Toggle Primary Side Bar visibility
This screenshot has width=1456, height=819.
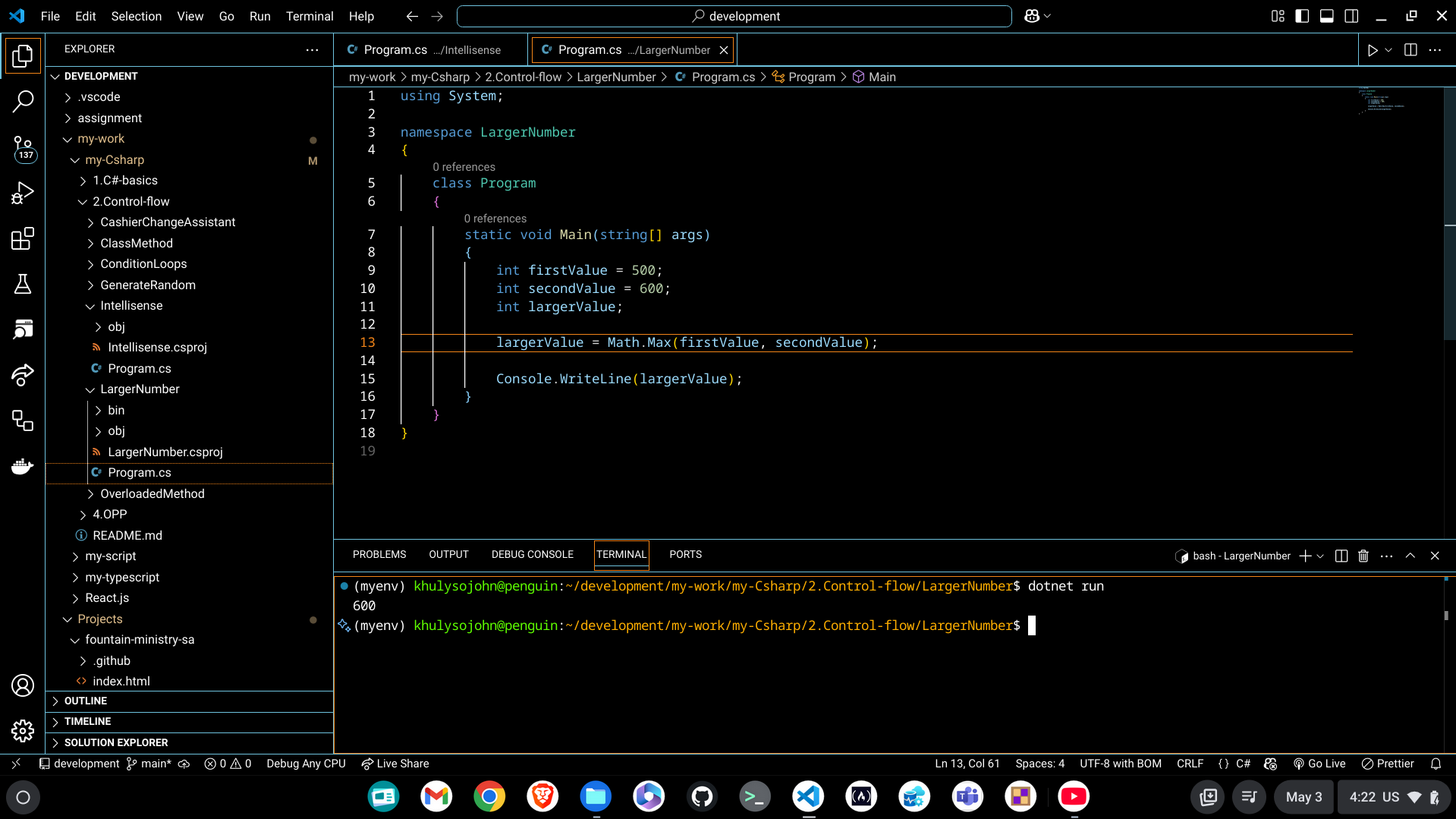[x=1302, y=16]
